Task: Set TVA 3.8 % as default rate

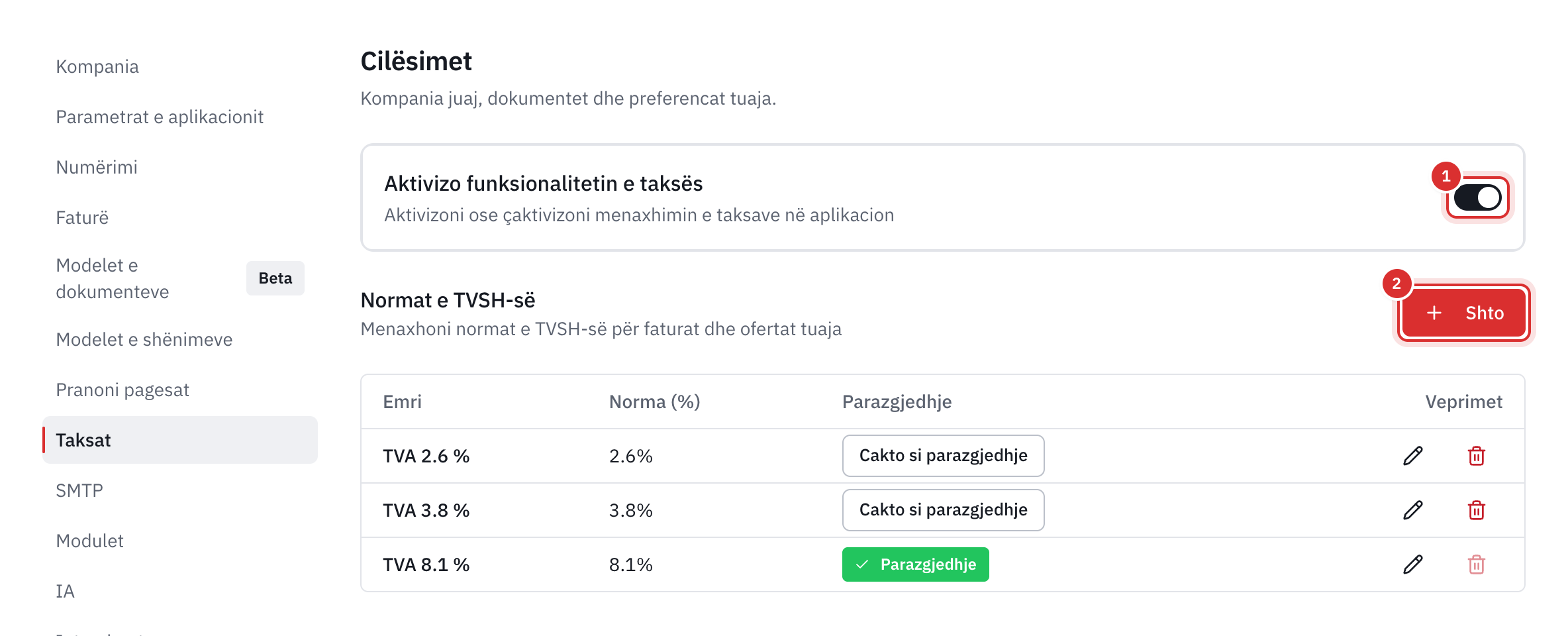Action: (943, 510)
